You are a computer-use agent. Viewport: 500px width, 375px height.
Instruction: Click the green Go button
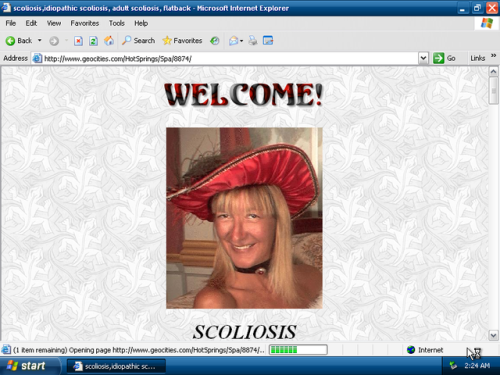pyautogui.click(x=444, y=58)
